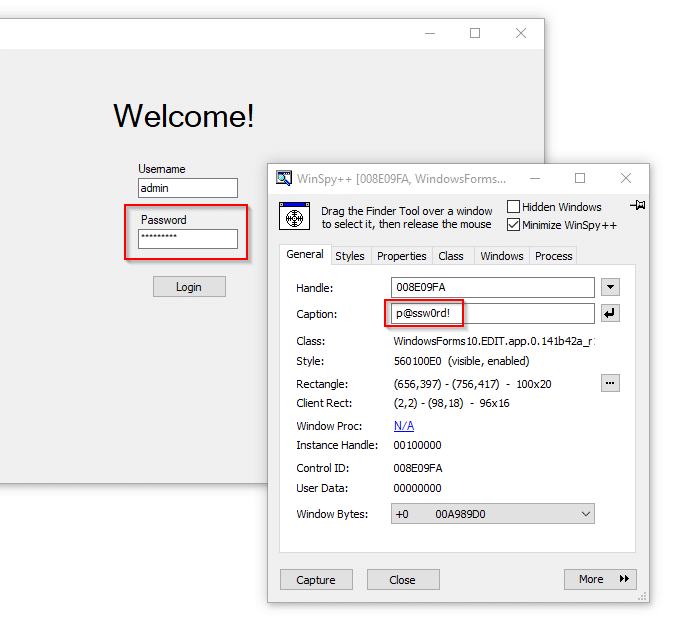Click the User Data value 00000000
The width and height of the screenshot is (689, 626).
coord(417,488)
